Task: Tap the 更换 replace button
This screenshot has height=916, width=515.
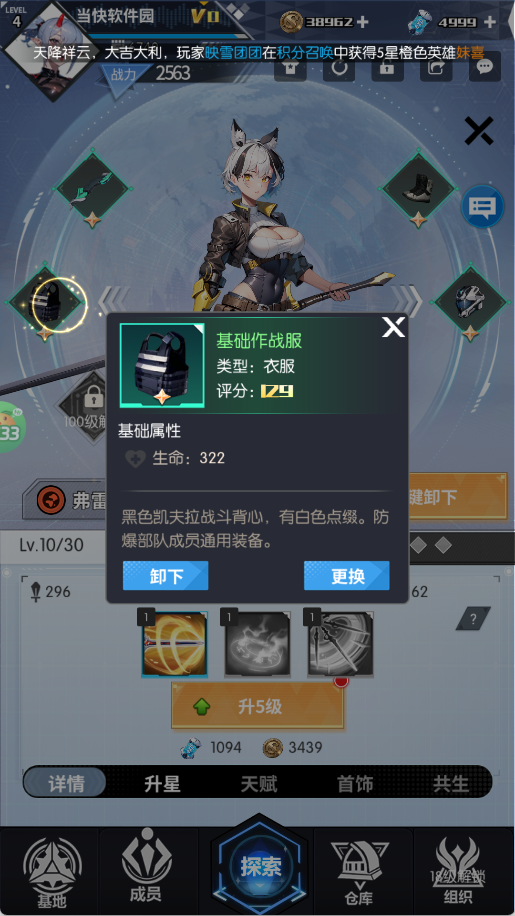Action: pos(347,576)
